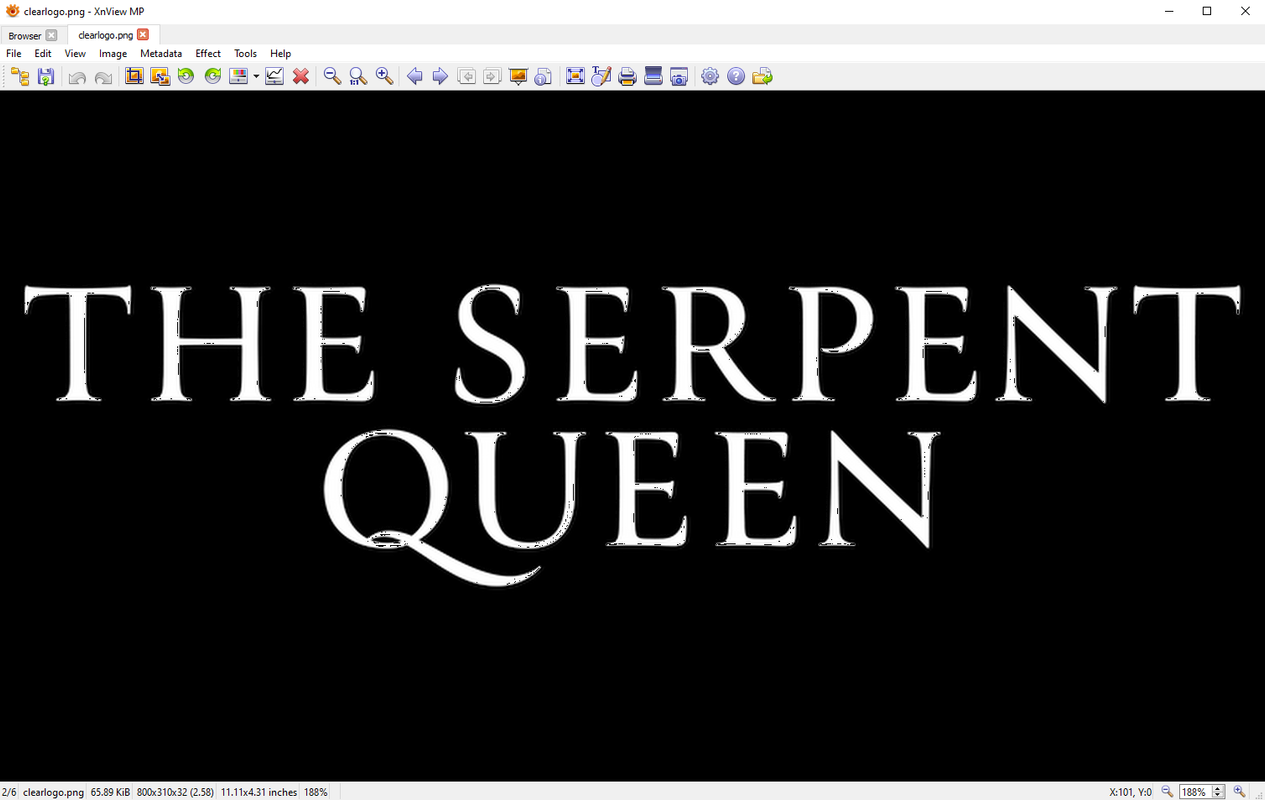
Task: Open Settings gear icon
Action: (x=710, y=77)
